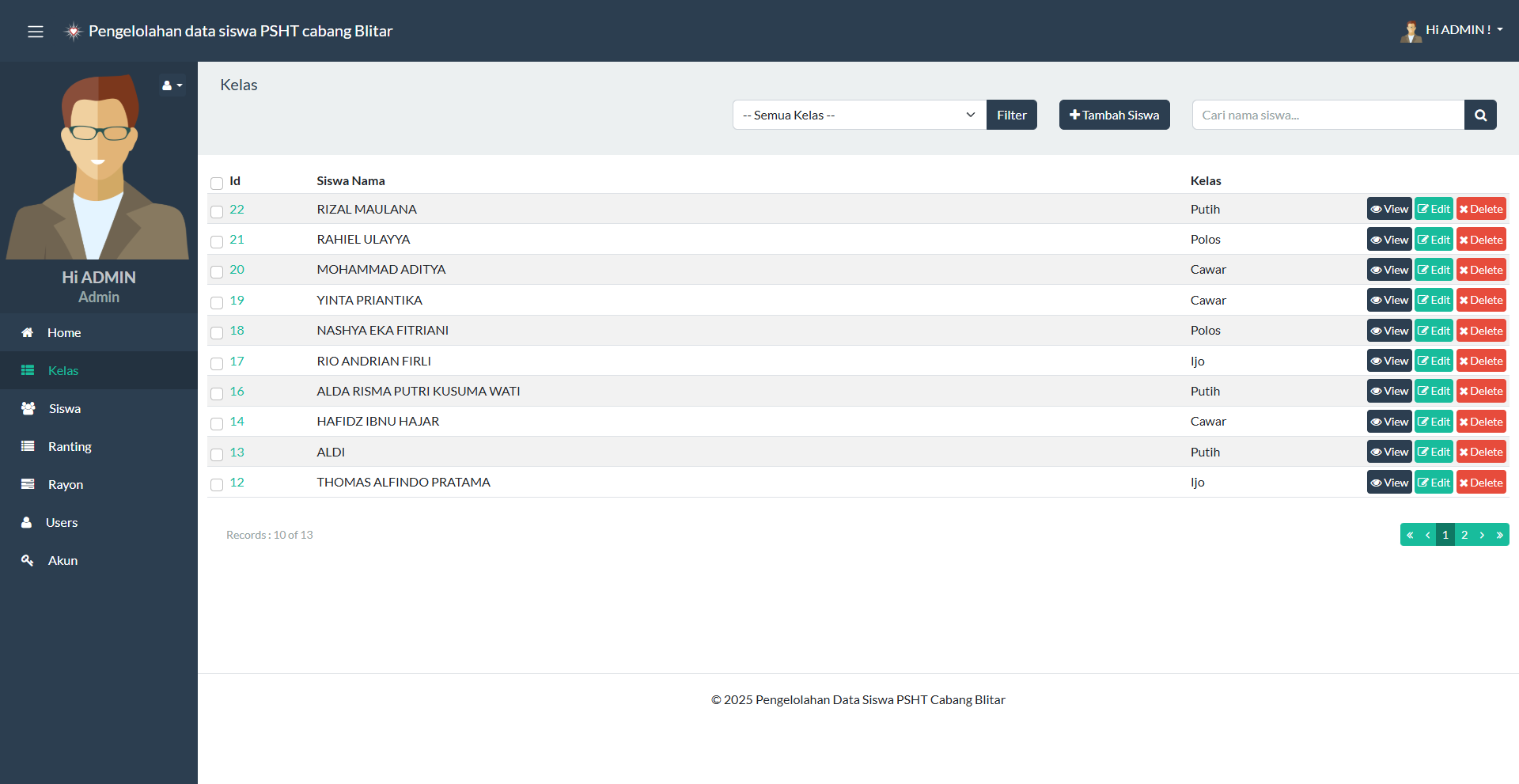The height and width of the screenshot is (784, 1519).
Task: Open the Rayon menu item
Action: click(65, 484)
